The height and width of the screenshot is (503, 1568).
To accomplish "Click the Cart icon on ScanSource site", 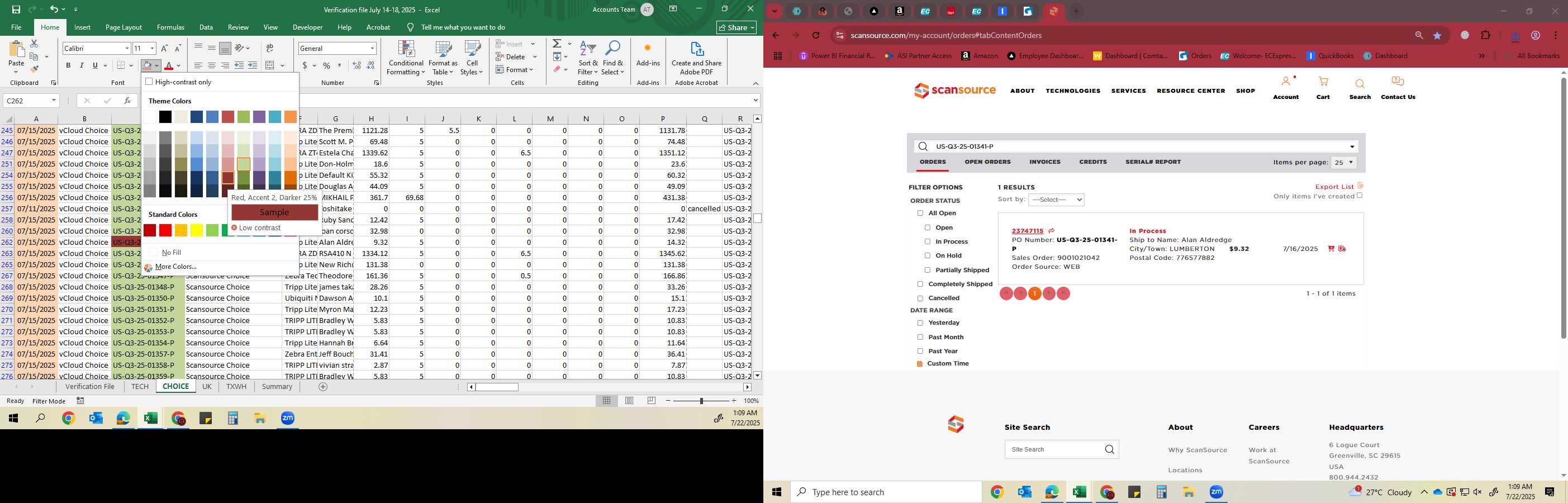I will [1323, 82].
